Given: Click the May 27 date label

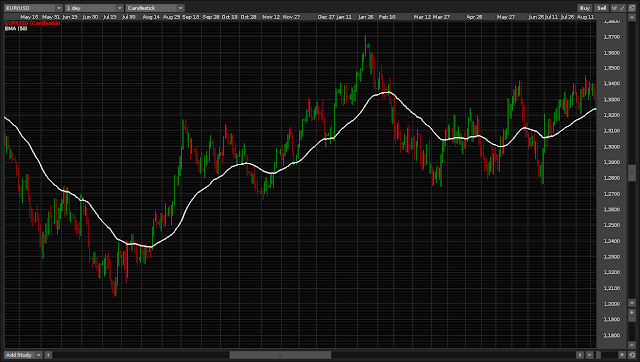Looking at the screenshot, I should click(x=506, y=17).
